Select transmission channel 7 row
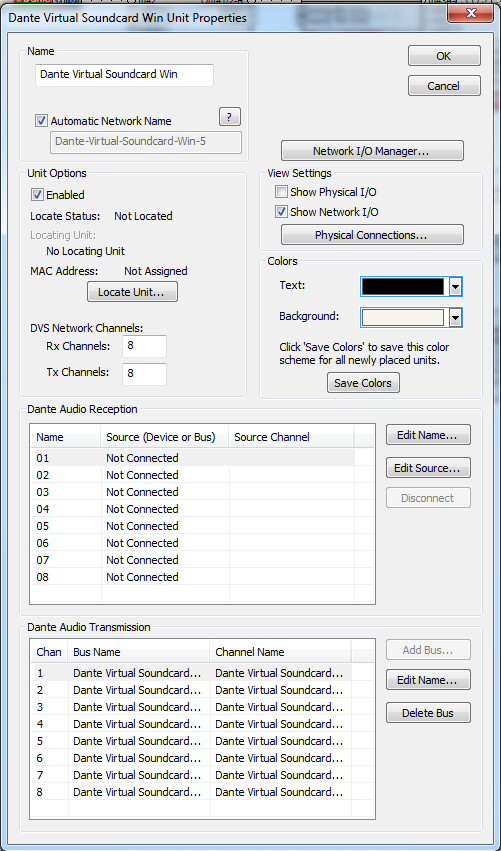 (191, 774)
